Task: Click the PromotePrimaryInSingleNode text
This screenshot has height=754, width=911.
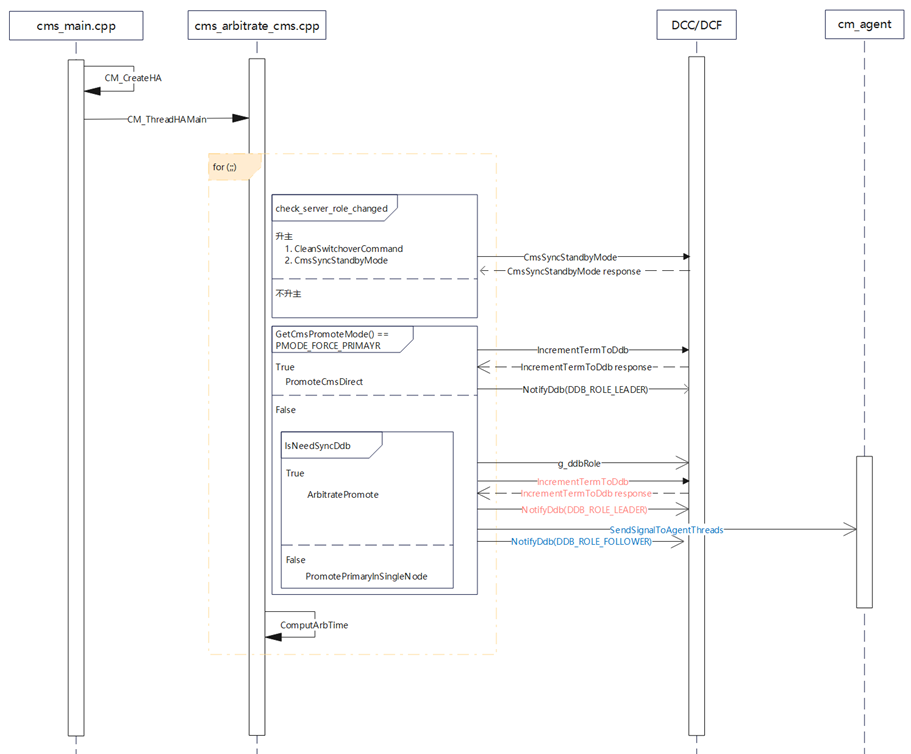Action: tap(367, 576)
